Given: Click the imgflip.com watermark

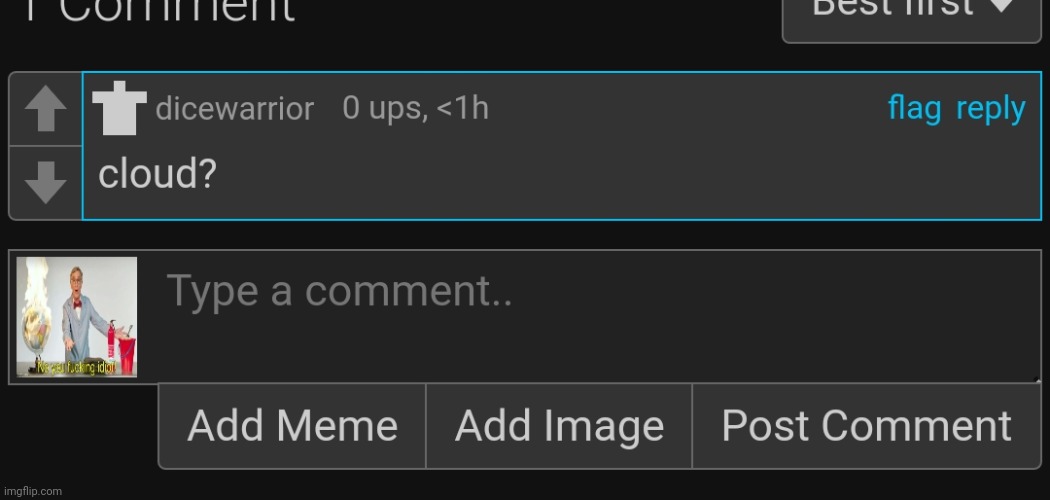Looking at the screenshot, I should pyautogui.click(x=32, y=491).
